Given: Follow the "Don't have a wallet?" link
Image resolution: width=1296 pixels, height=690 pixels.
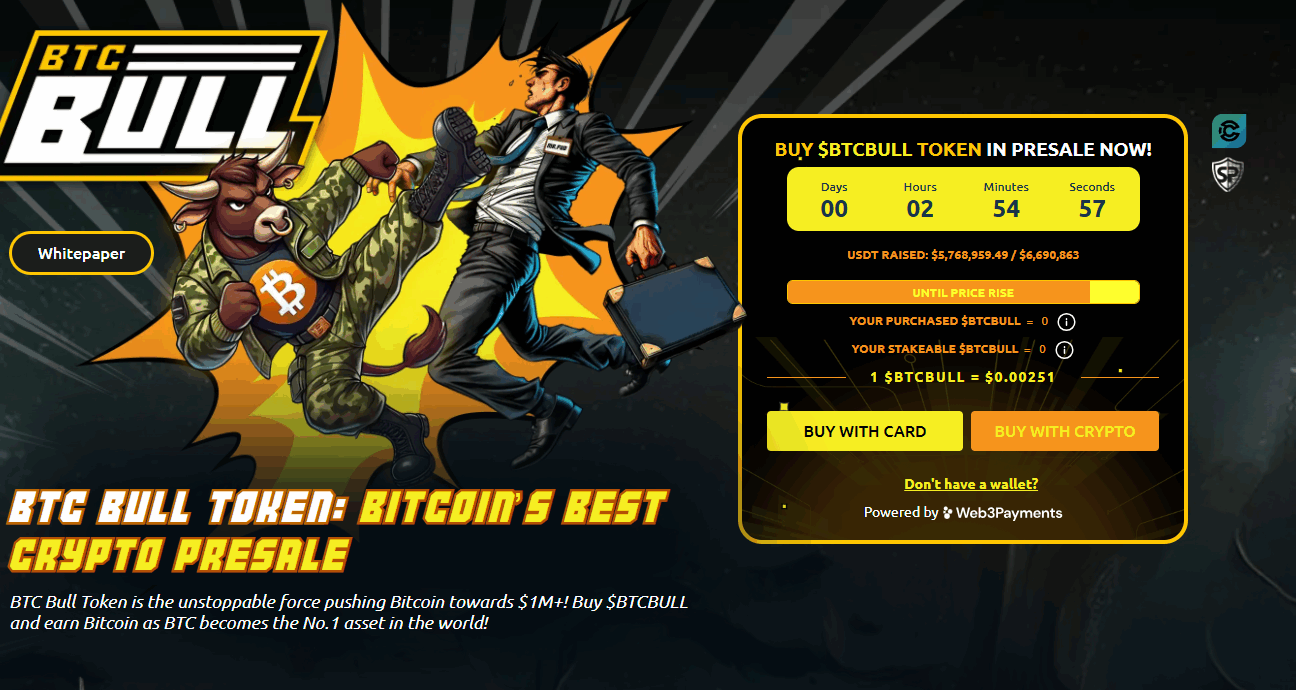Looking at the screenshot, I should coord(971,484).
